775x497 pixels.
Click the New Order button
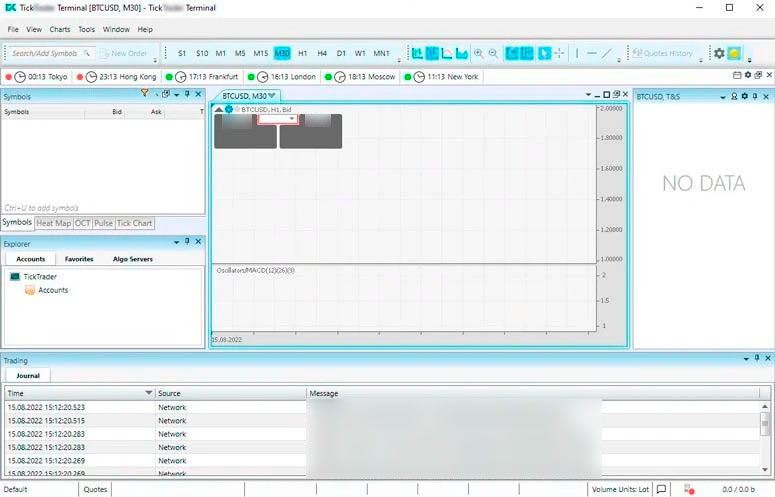pos(124,53)
